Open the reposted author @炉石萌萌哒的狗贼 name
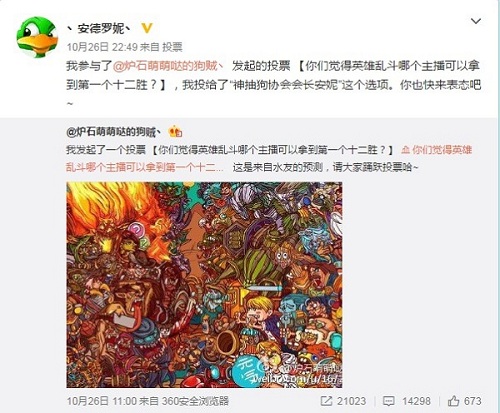The image size is (500, 413). pos(113,132)
